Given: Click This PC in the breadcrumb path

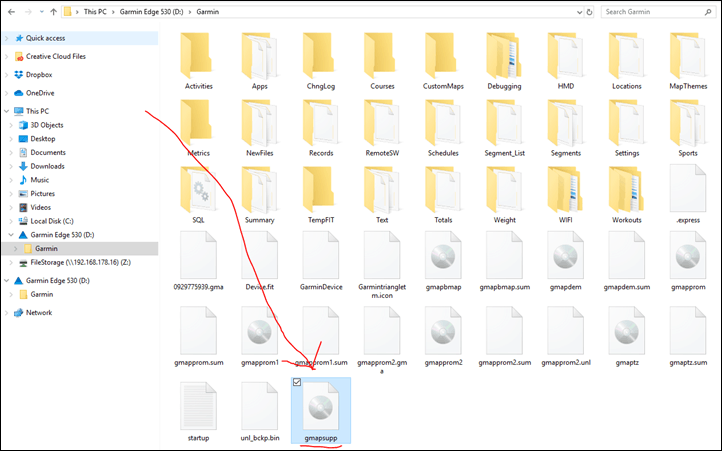Looking at the screenshot, I should (x=95, y=12).
